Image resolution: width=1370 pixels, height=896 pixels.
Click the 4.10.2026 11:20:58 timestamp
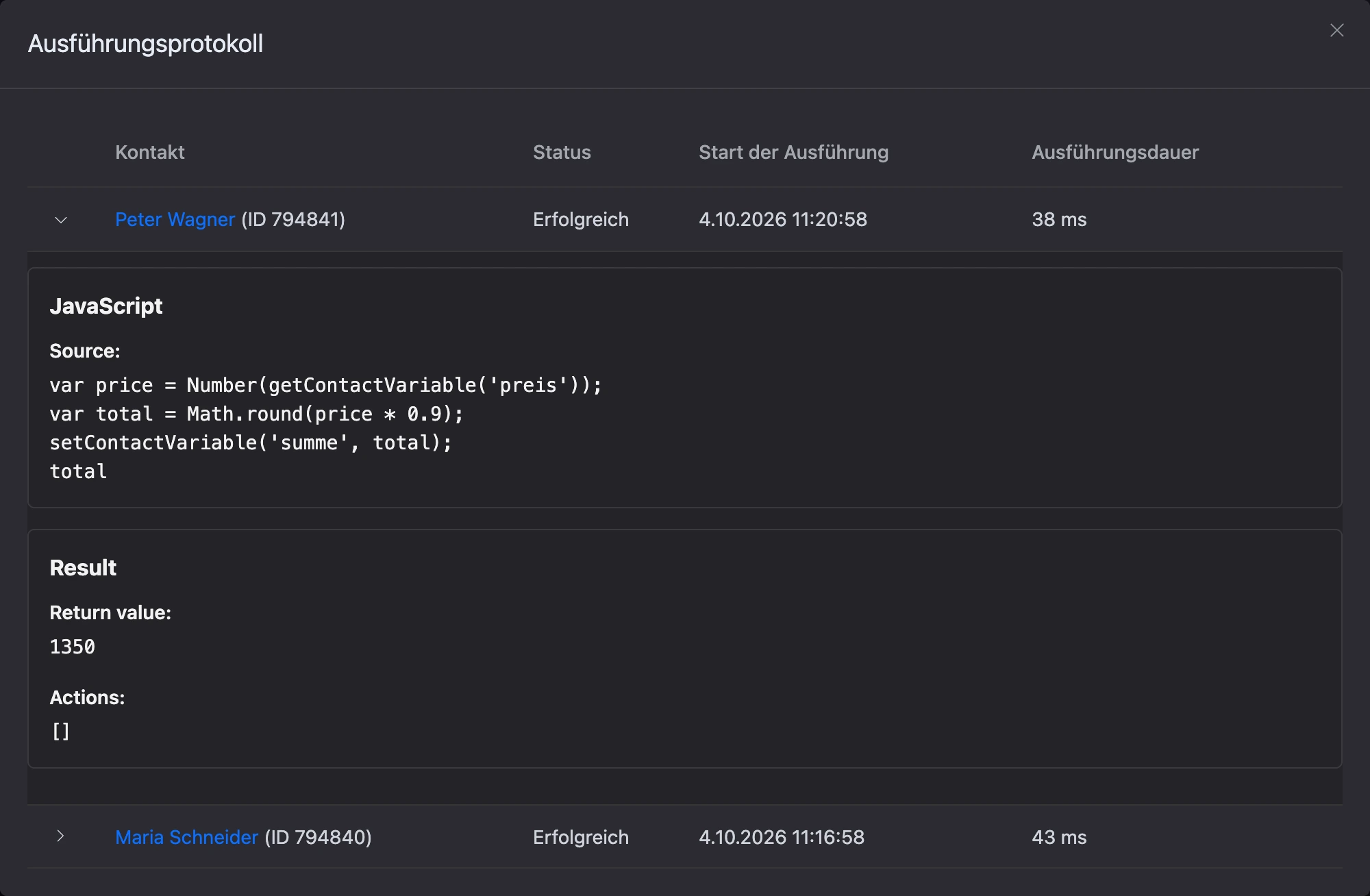[x=783, y=219]
